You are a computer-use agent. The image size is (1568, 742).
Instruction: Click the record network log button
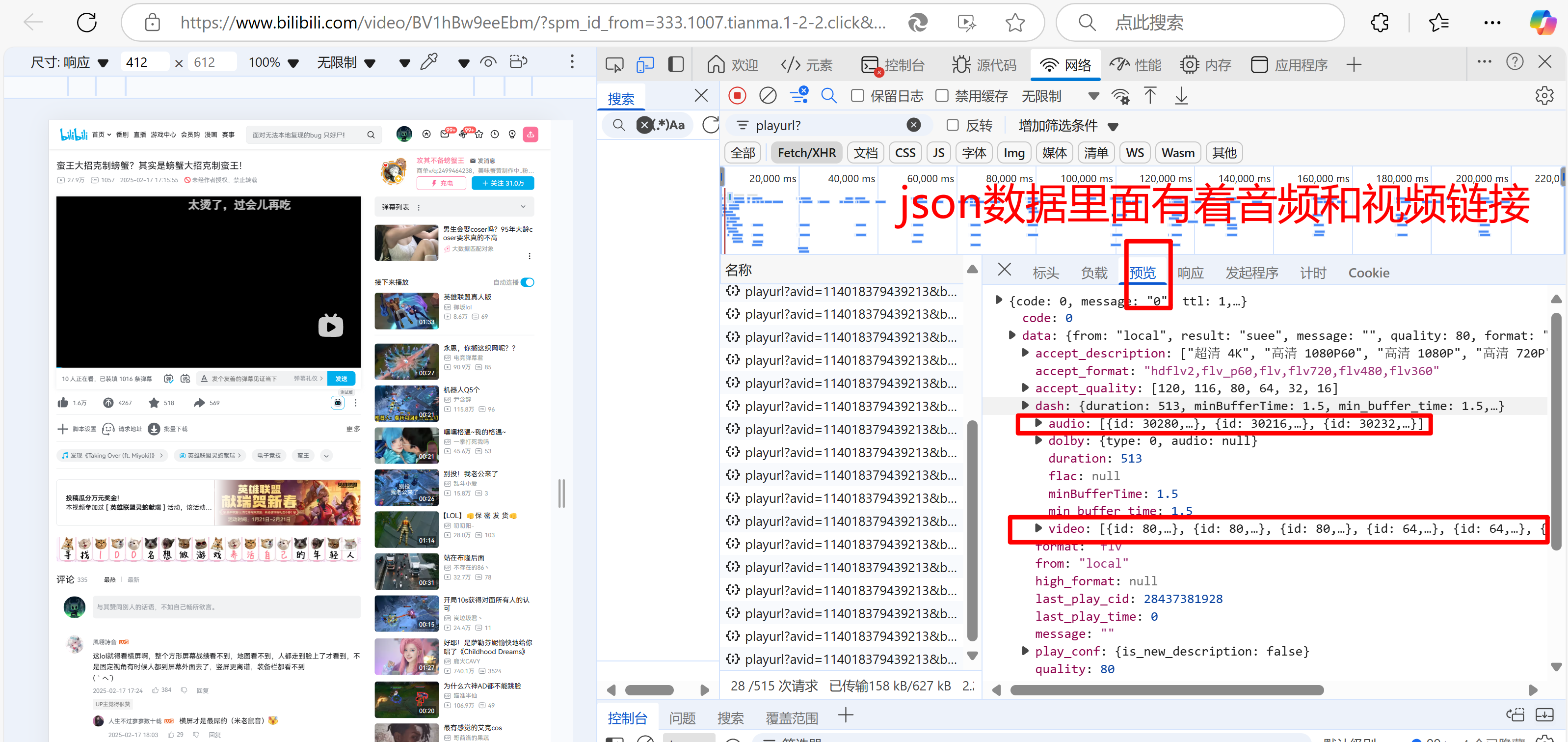[x=737, y=96]
